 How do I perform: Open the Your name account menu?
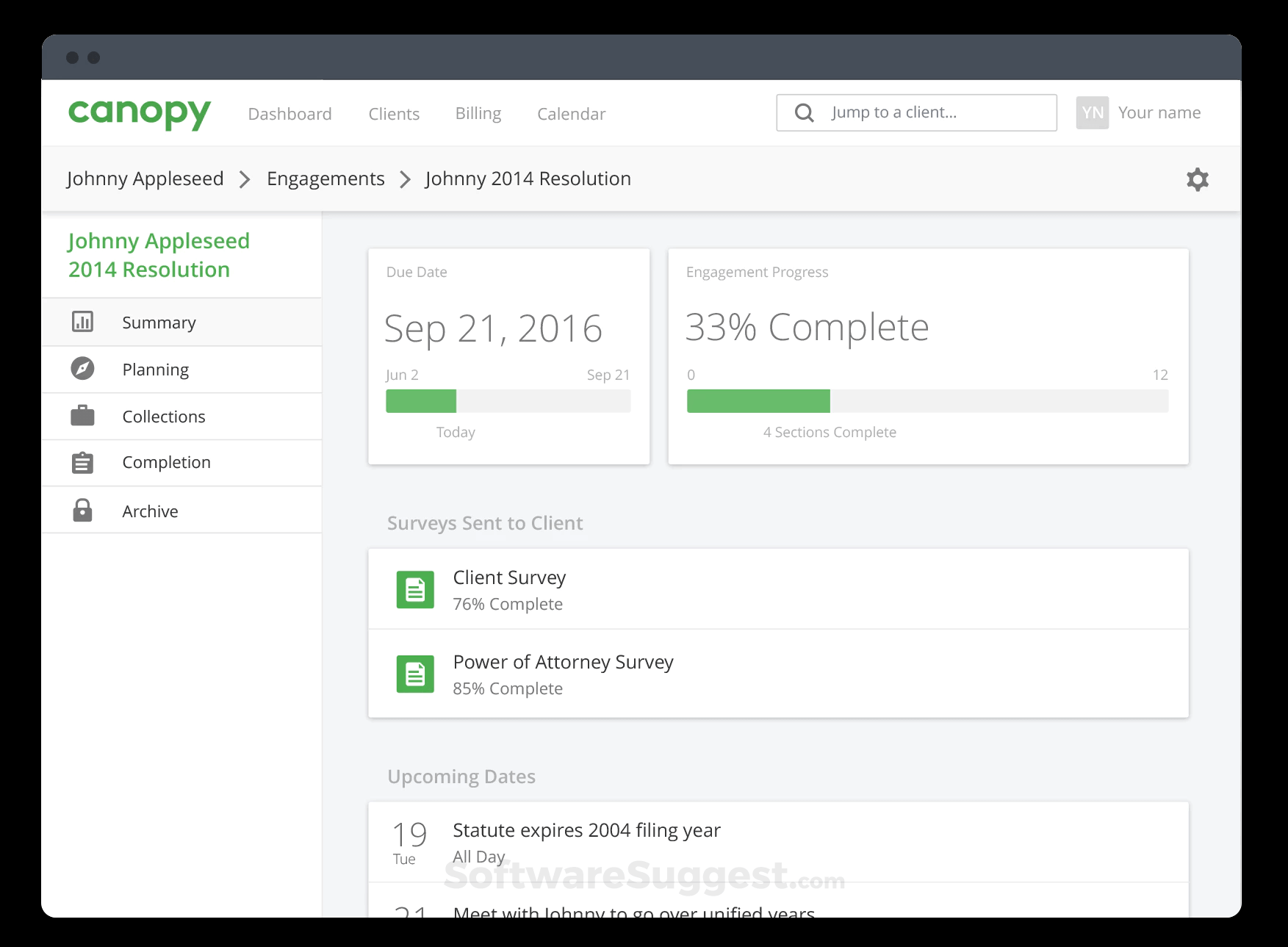(1159, 112)
